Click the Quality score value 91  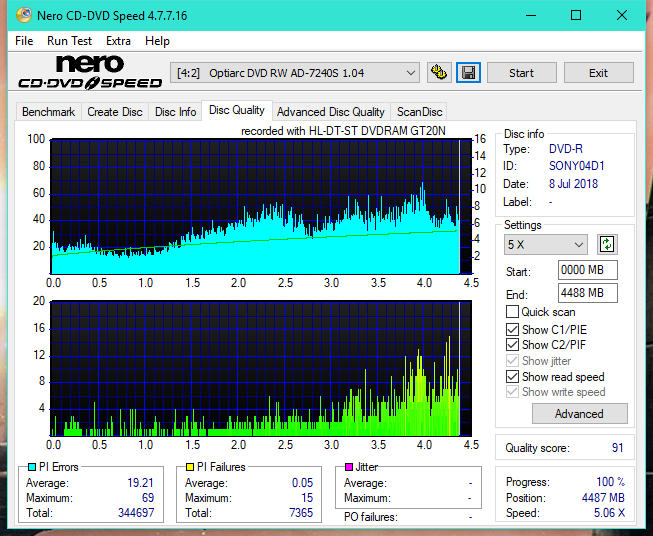(x=617, y=448)
